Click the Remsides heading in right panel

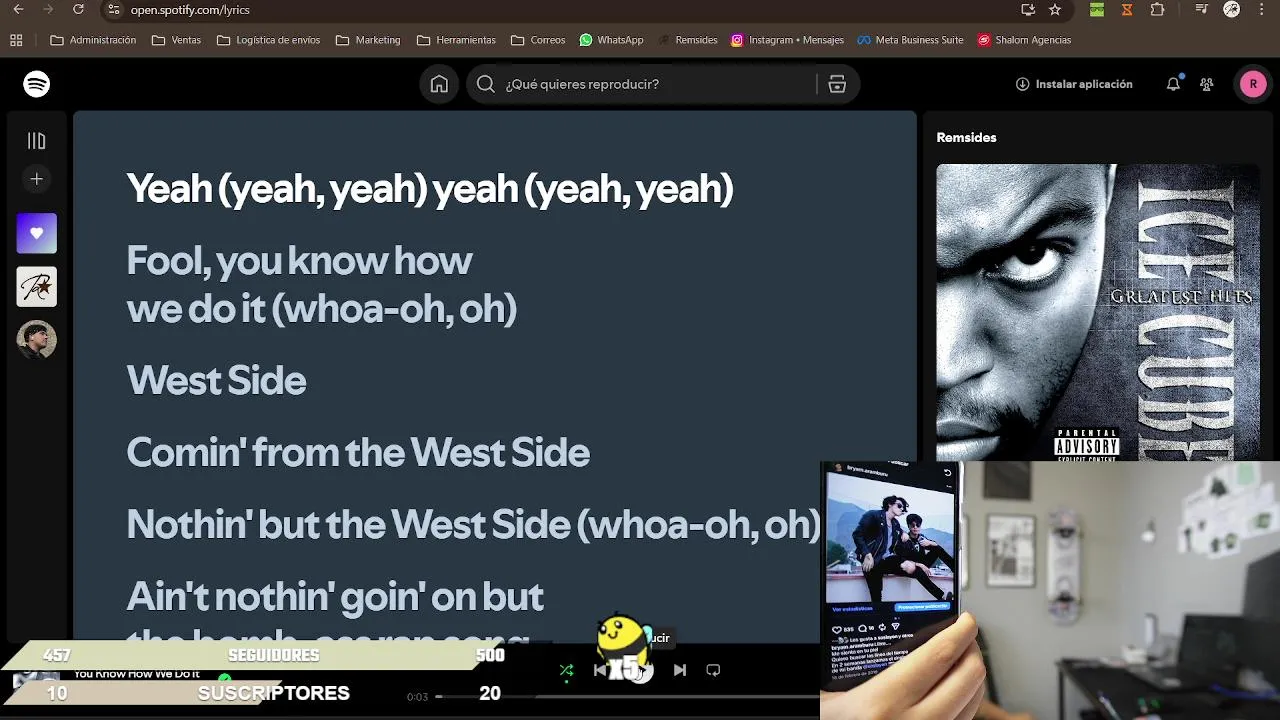(966, 137)
